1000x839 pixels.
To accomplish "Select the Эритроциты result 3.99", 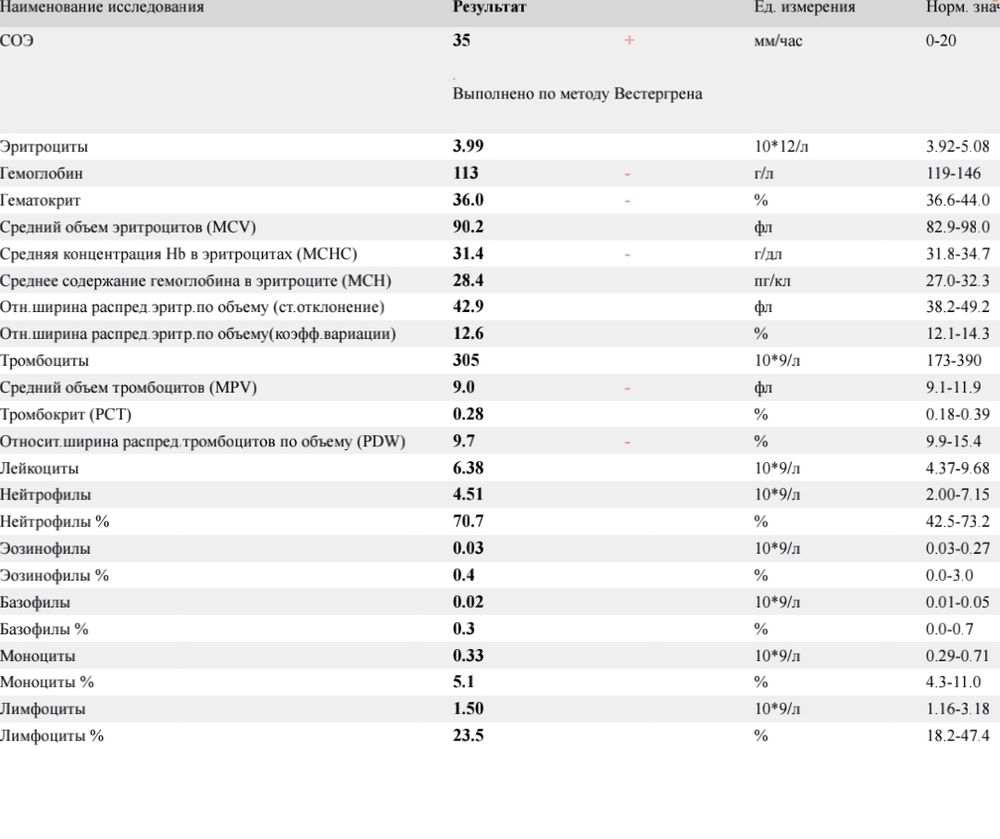I will coord(468,146).
